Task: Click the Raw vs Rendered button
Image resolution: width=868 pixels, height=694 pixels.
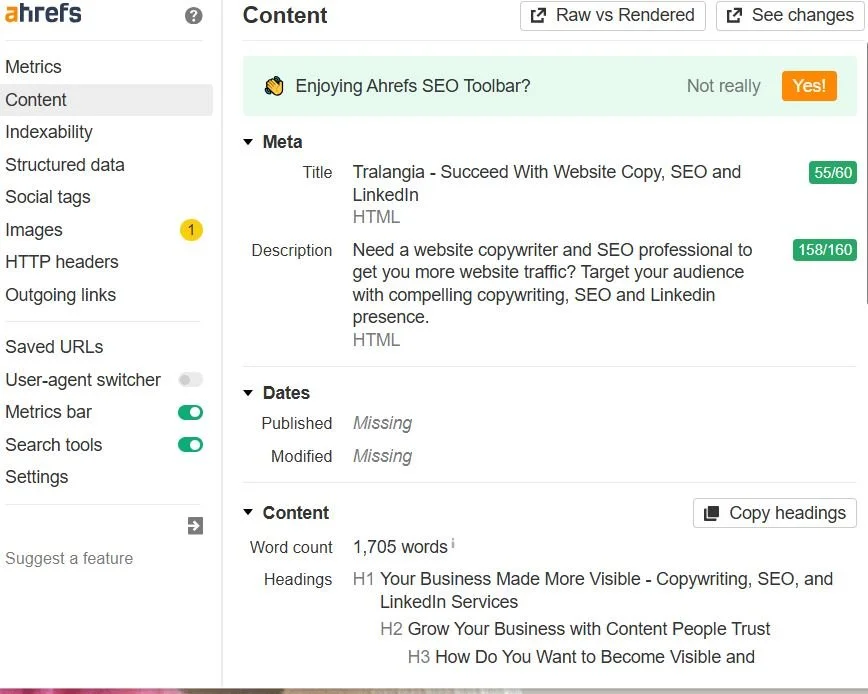Action: (x=613, y=15)
